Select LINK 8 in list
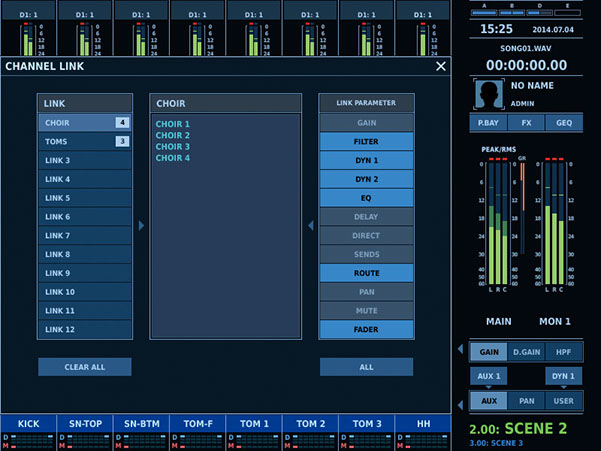 (x=85, y=254)
